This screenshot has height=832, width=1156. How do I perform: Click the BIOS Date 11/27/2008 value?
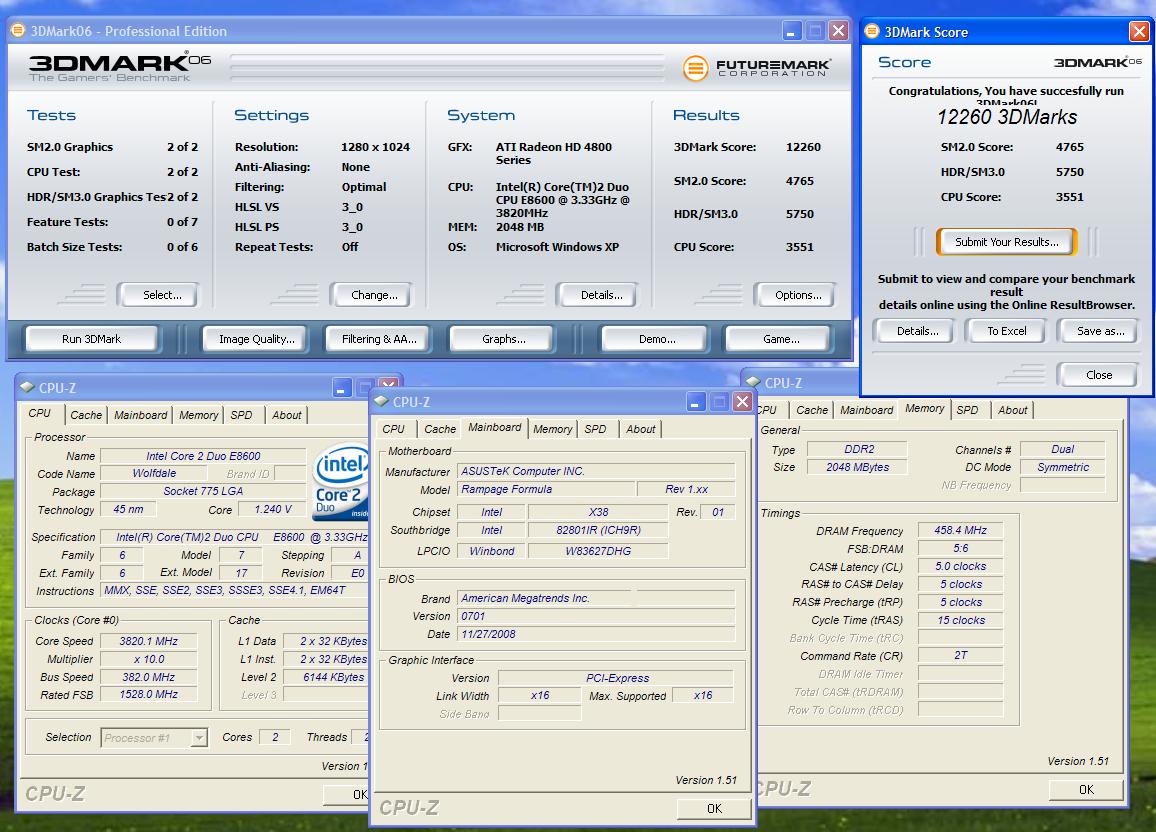(596, 634)
